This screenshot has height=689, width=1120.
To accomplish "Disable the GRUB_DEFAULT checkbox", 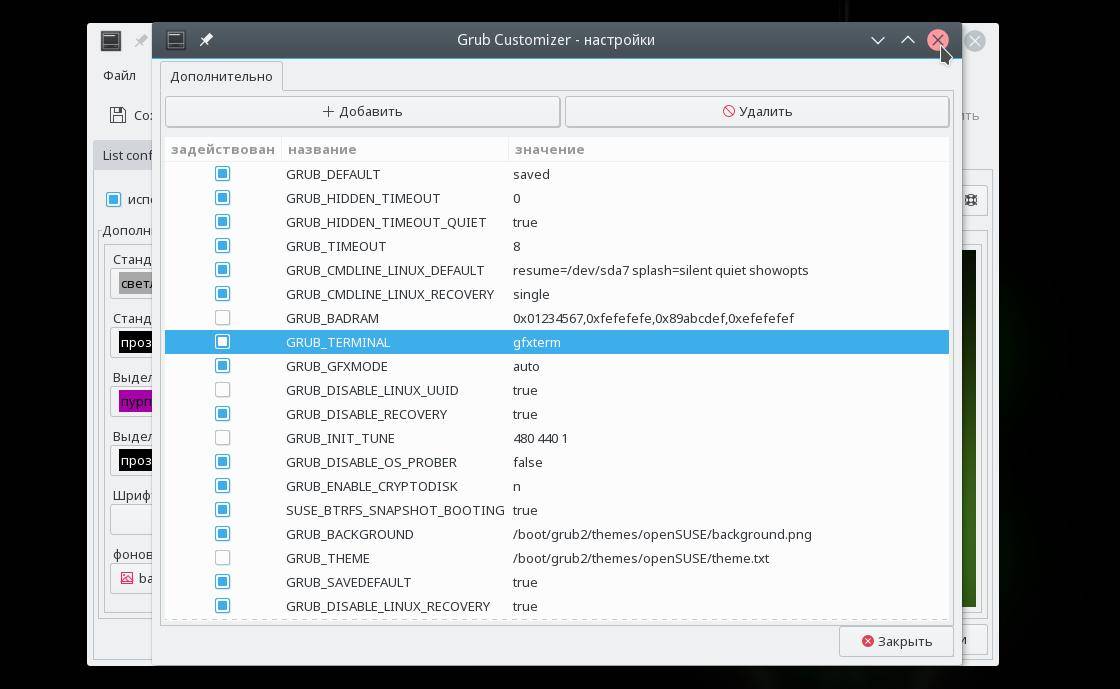I will 223,174.
